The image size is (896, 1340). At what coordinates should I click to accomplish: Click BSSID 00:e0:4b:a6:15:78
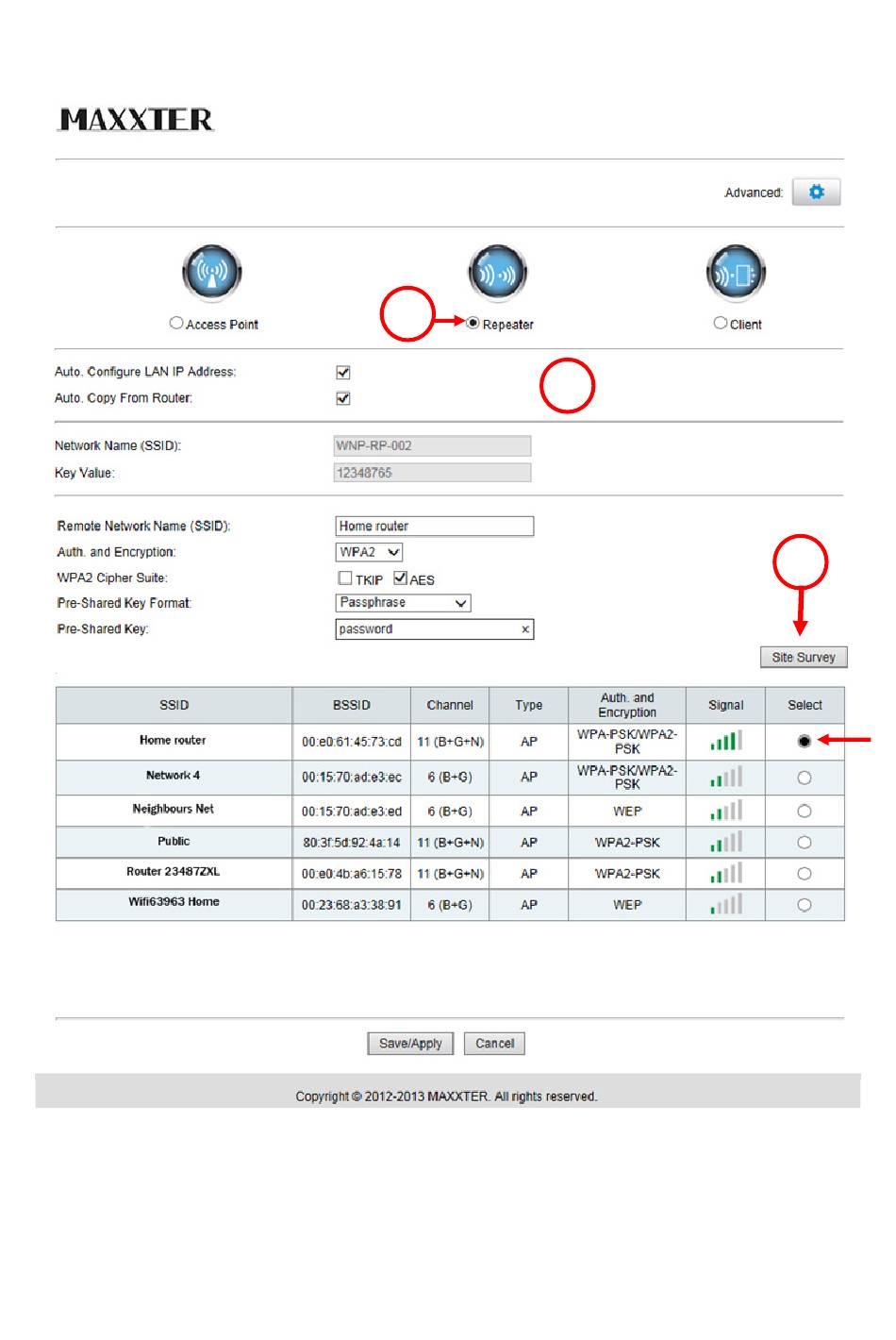[352, 874]
